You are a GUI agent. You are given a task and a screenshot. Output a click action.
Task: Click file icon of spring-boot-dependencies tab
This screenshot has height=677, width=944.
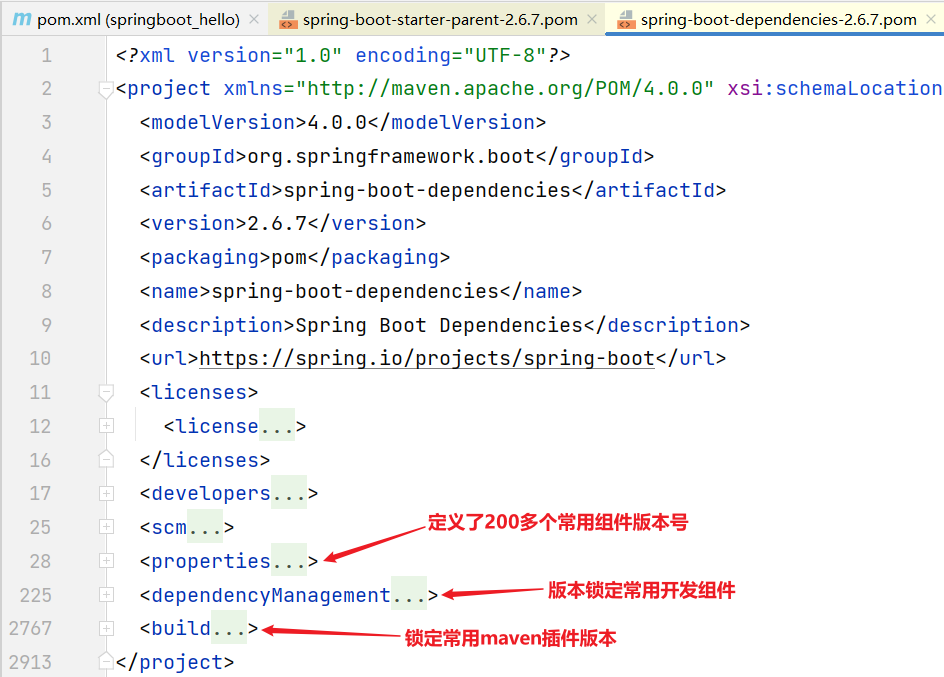(x=626, y=20)
